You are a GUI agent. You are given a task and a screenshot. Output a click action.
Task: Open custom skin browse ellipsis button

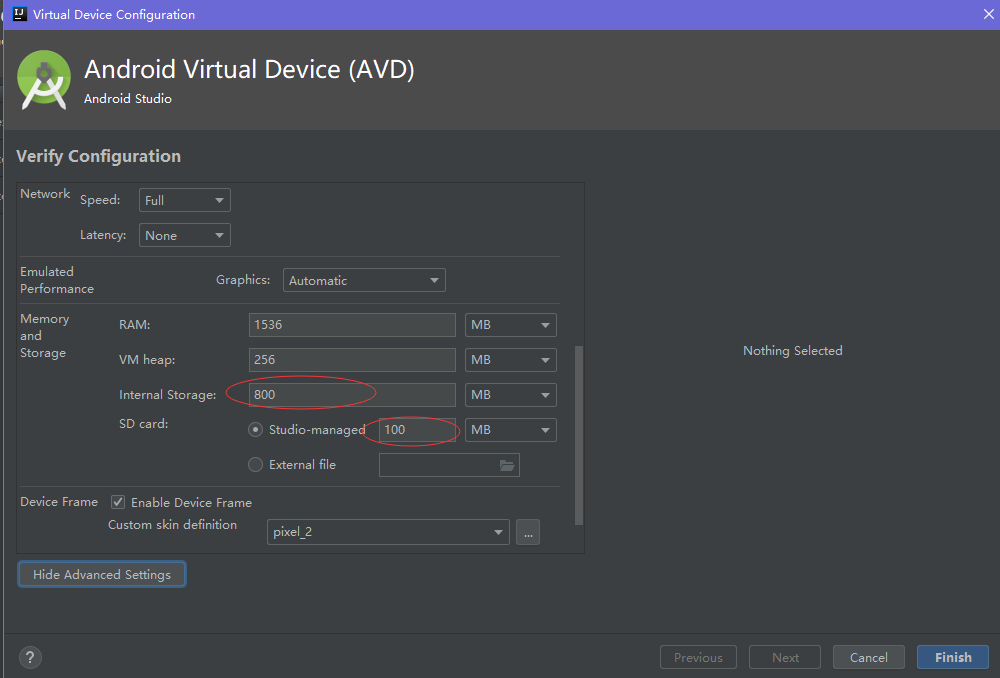pos(528,532)
